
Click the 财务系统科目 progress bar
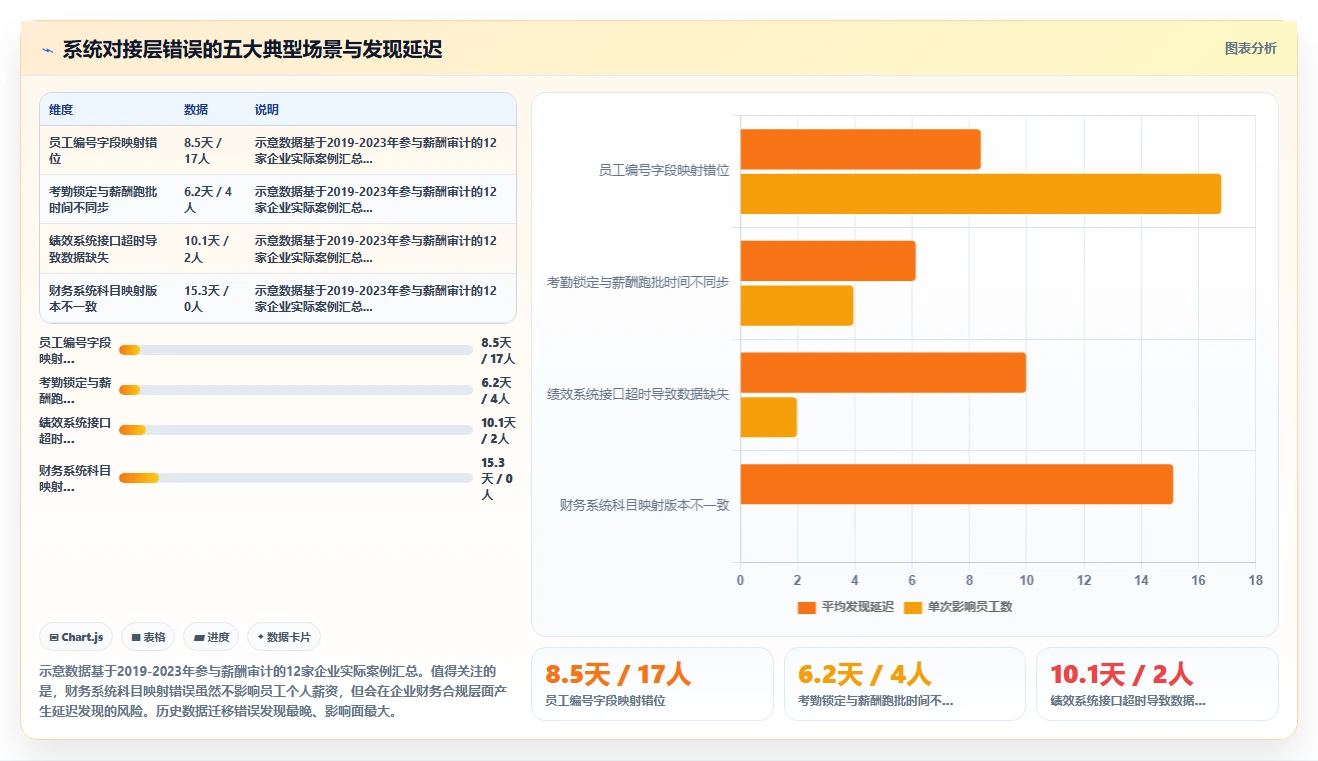click(x=296, y=478)
